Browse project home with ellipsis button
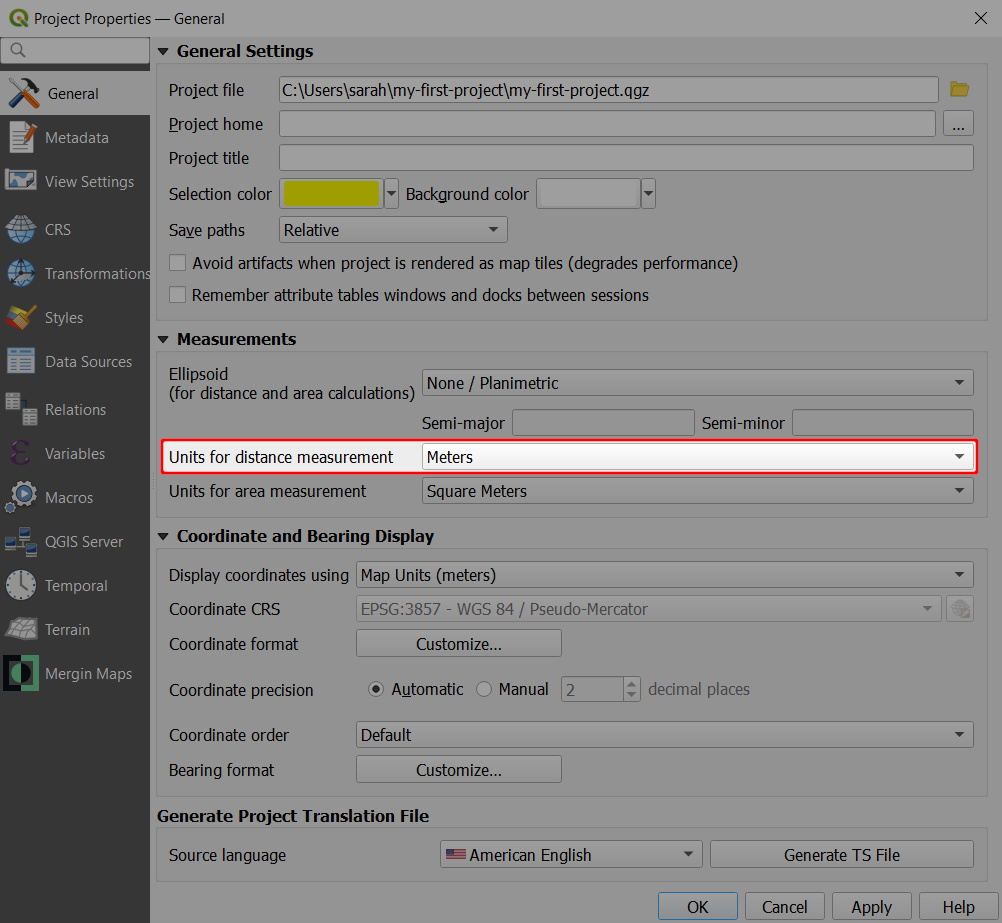The width and height of the screenshot is (1002, 923). [958, 123]
